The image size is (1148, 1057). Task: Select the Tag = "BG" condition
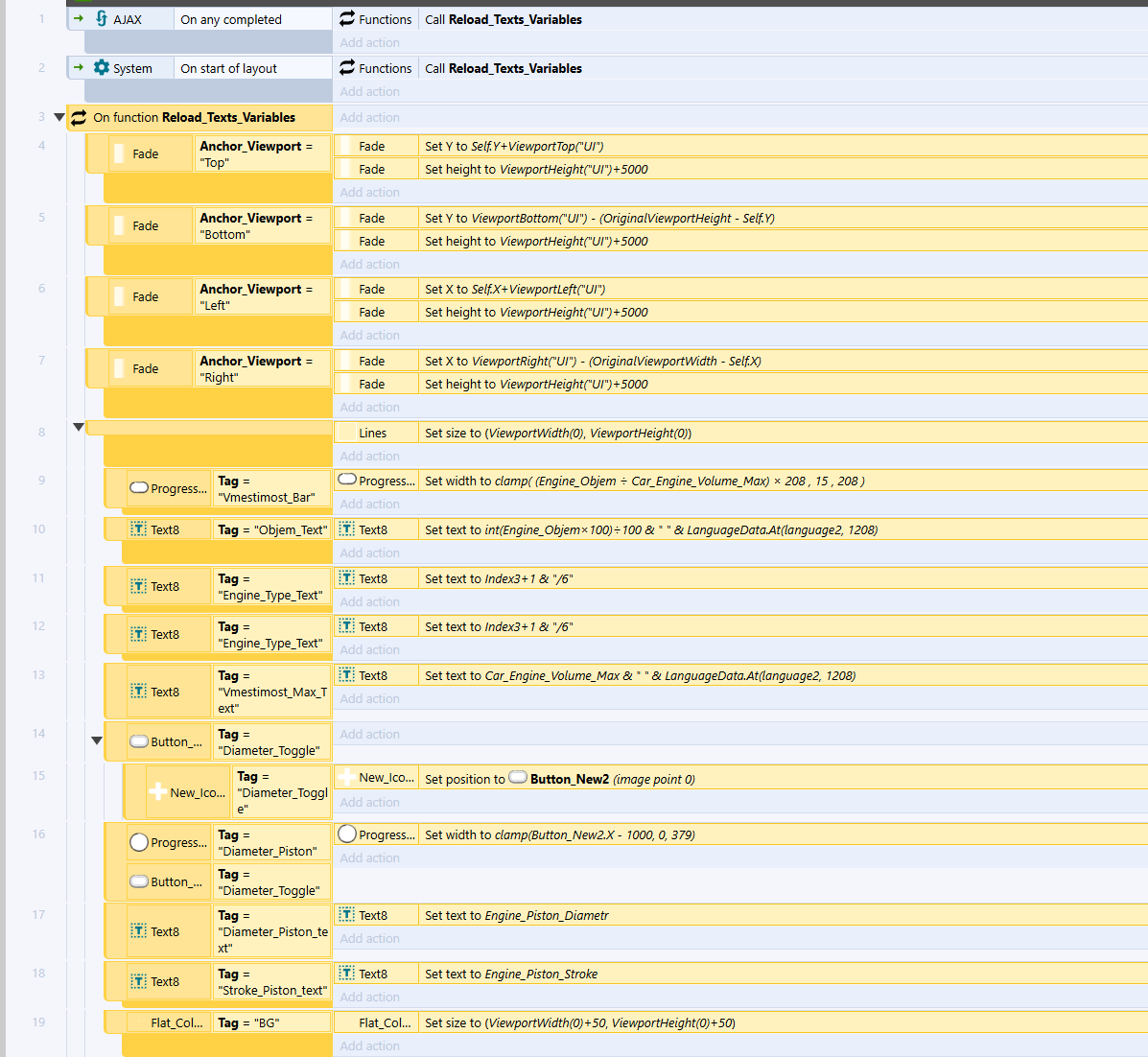(x=272, y=1022)
